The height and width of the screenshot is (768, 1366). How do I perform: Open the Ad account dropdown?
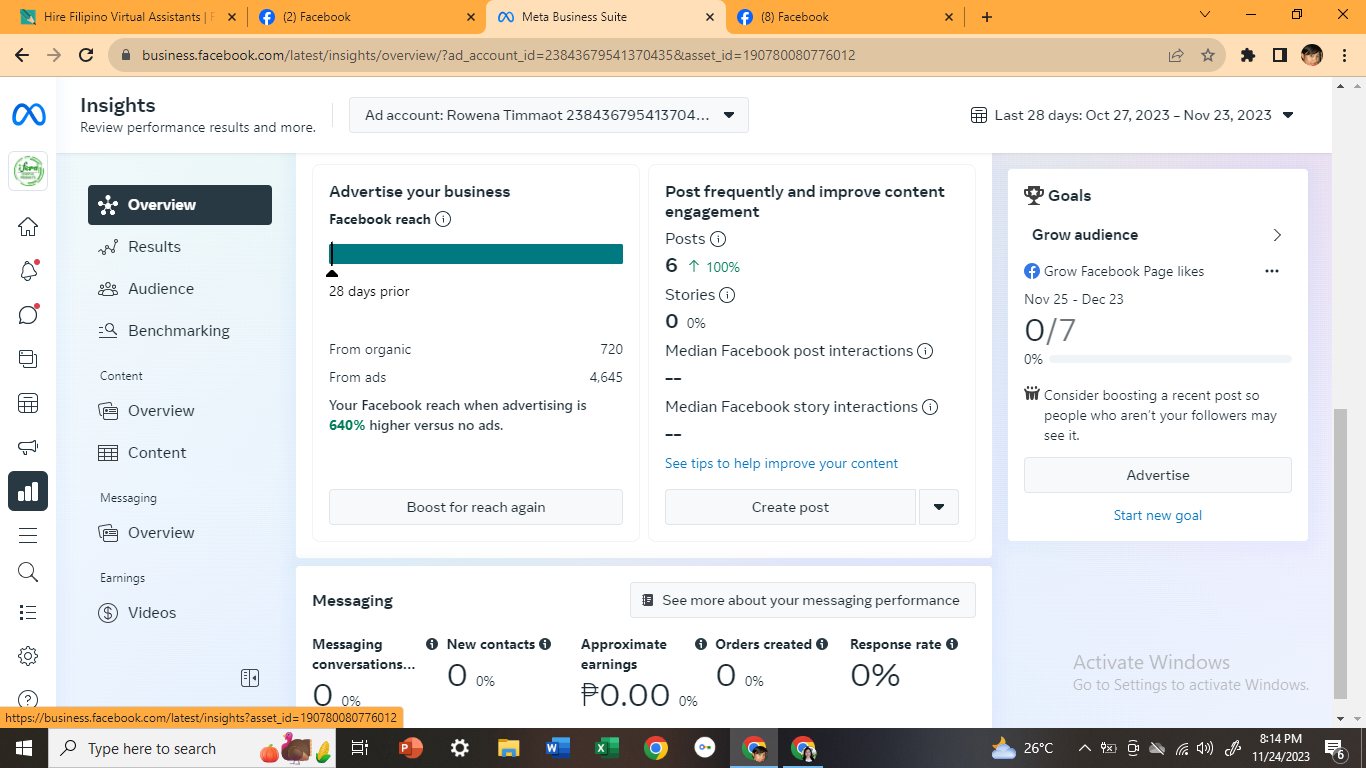click(x=549, y=115)
